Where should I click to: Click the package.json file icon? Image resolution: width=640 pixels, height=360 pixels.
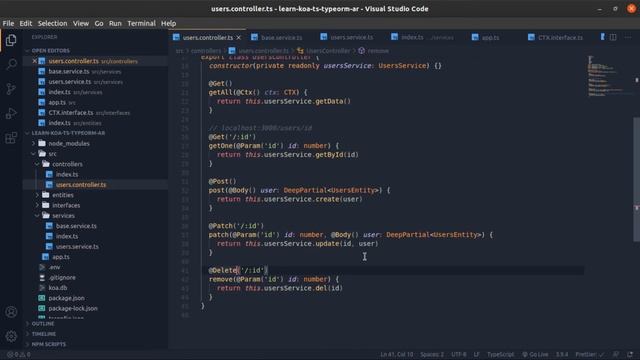[42, 298]
